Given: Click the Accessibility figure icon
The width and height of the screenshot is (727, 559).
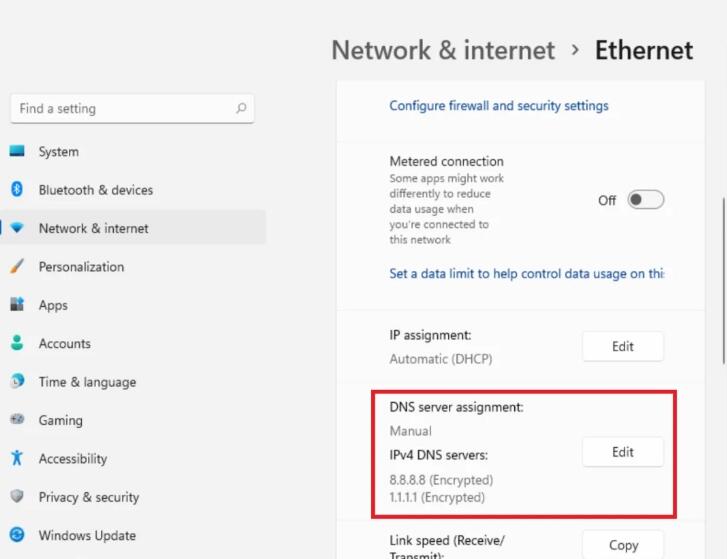Looking at the screenshot, I should point(17,458).
